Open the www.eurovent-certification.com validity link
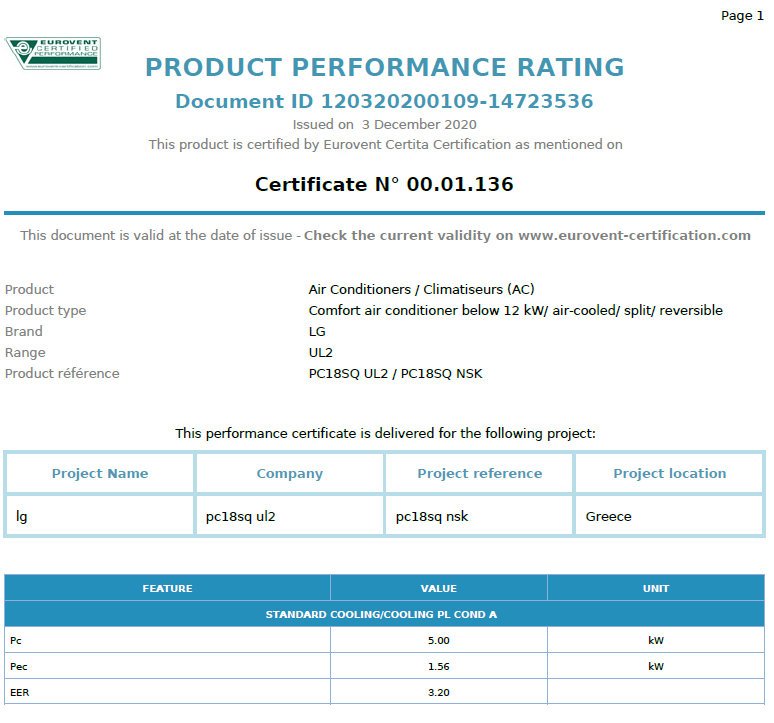Screen dimensions: 774x723 pyautogui.click(x=634, y=235)
